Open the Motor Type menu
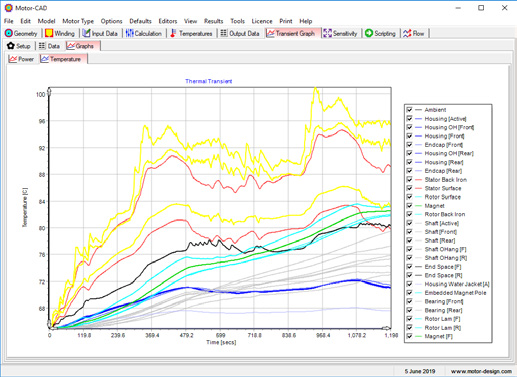The image size is (517, 377). 78,21
